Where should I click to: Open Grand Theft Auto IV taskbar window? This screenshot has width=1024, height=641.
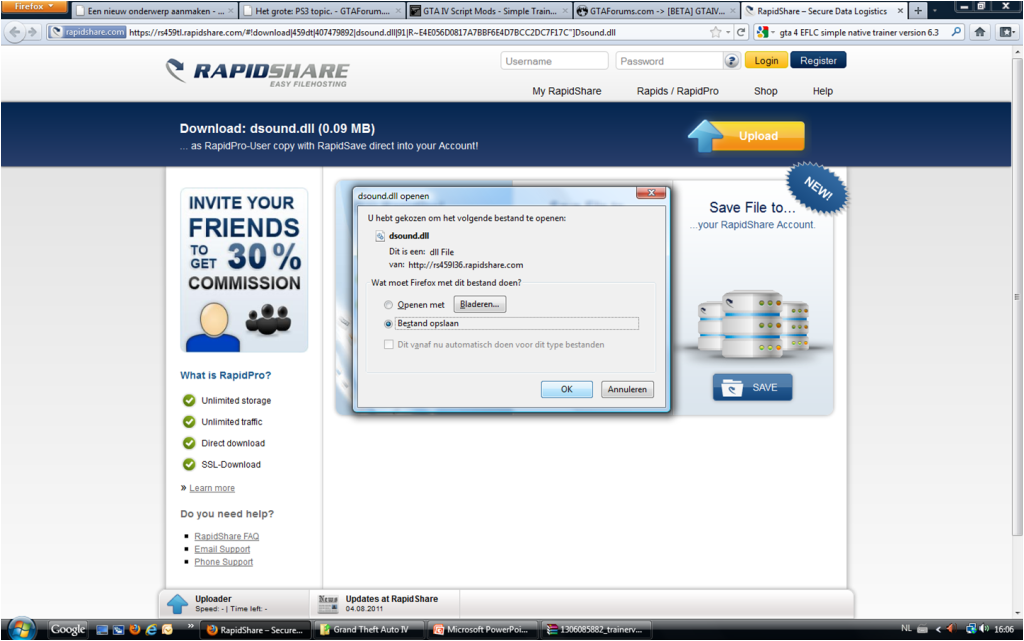(370, 630)
